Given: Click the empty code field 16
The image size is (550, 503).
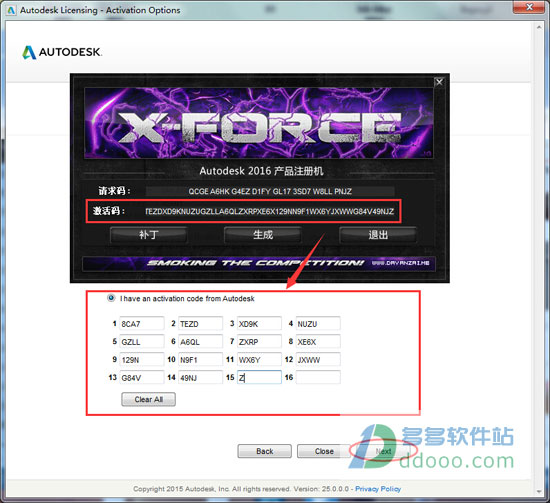Looking at the screenshot, I should 318,377.
